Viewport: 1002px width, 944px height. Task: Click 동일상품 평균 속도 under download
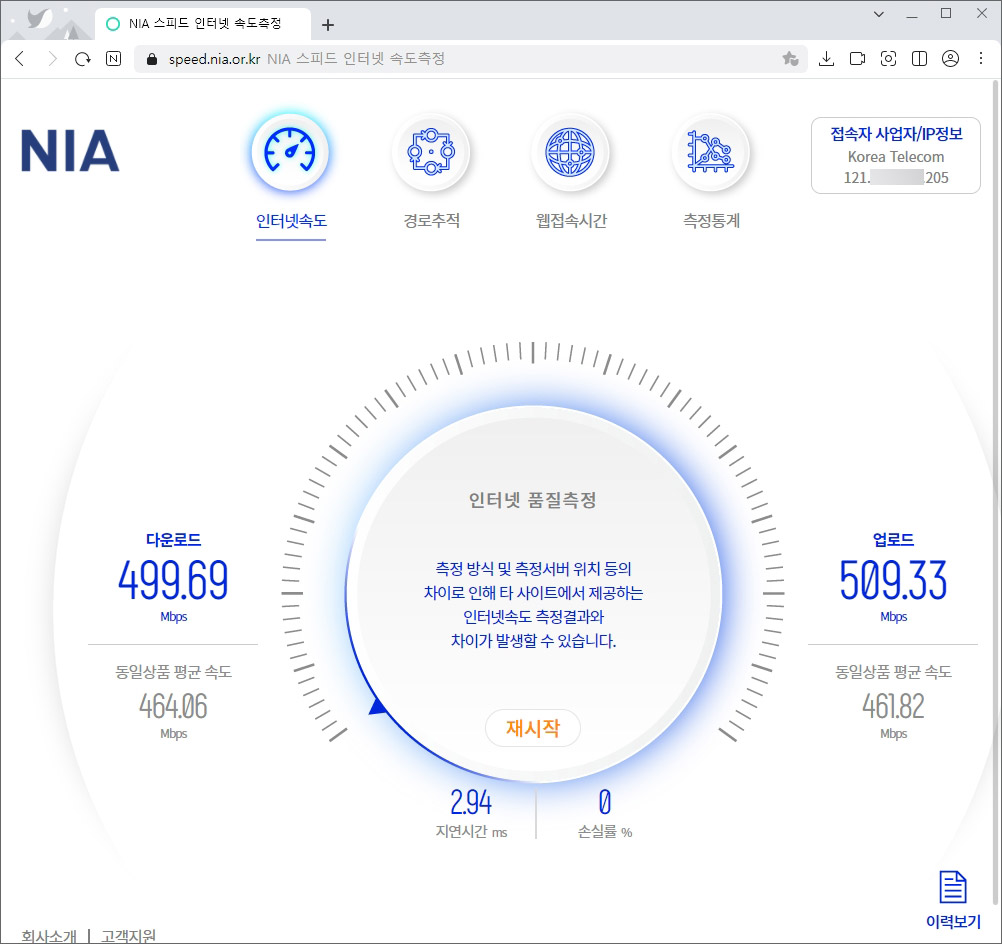[x=173, y=672]
